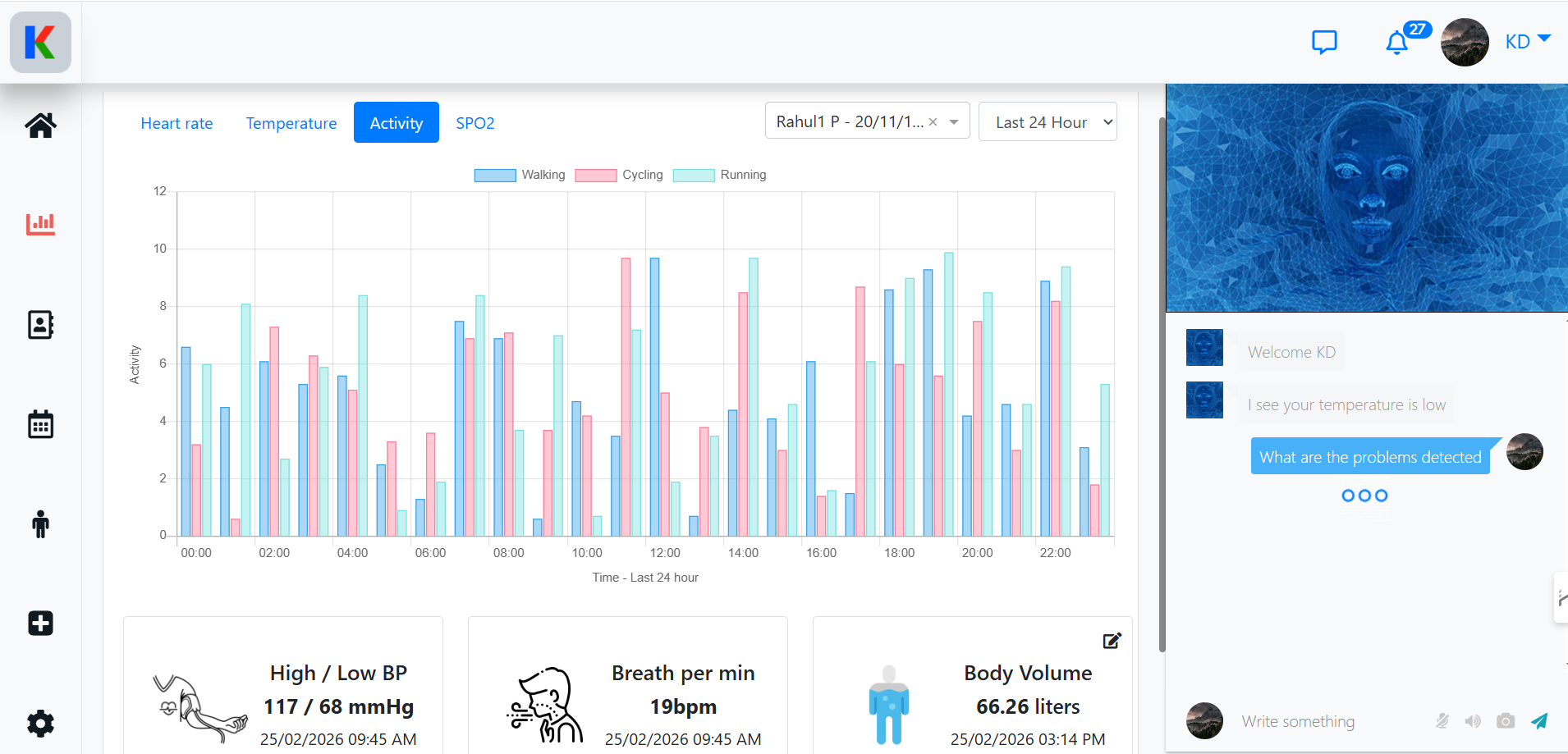The image size is (1568, 754).
Task: Open the Rahul1 P patient dropdown arrow
Action: [954, 122]
